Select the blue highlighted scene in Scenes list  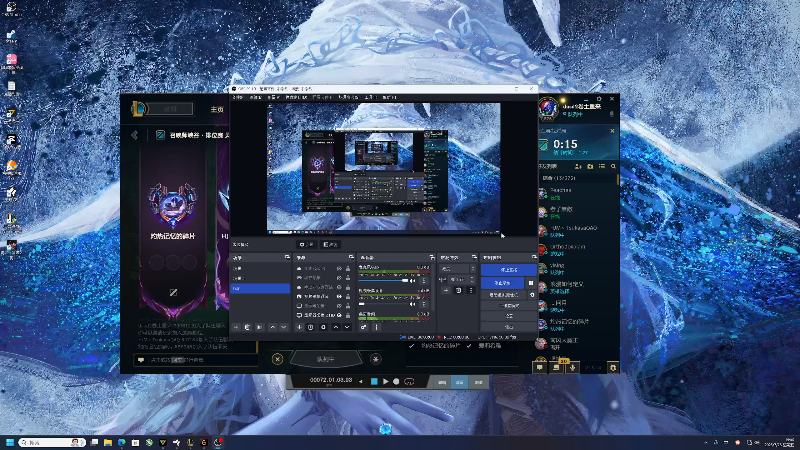pyautogui.click(x=260, y=288)
